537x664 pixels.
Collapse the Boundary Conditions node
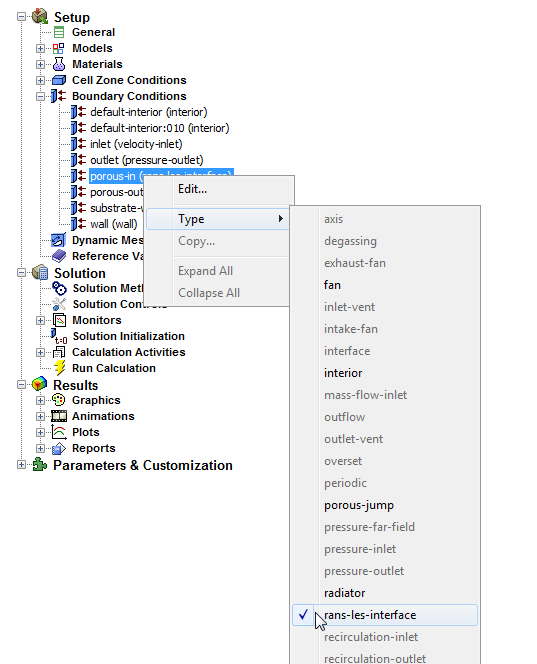tap(40, 96)
